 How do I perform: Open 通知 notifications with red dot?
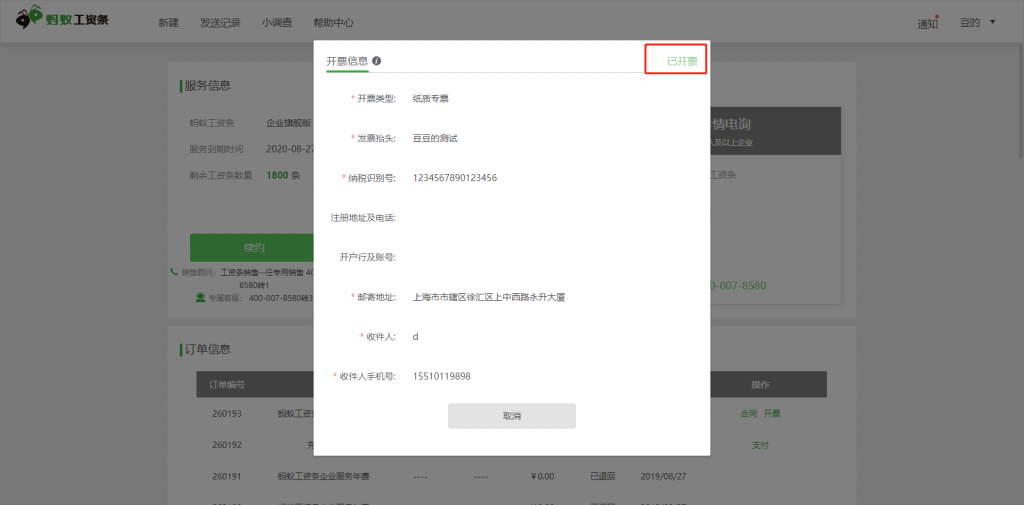(x=928, y=24)
